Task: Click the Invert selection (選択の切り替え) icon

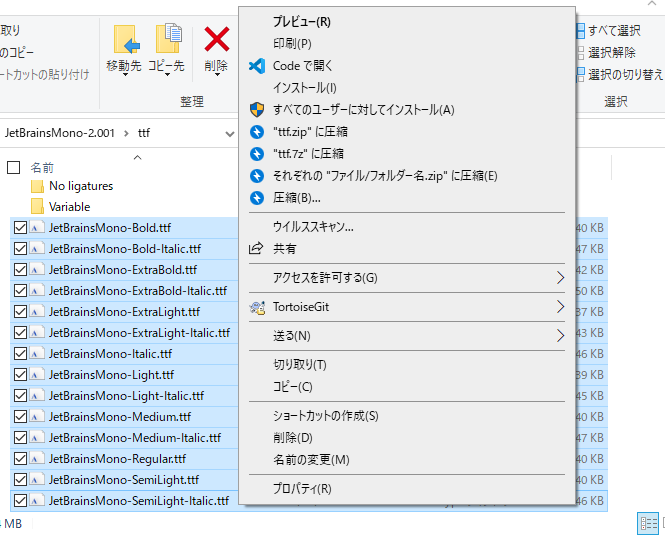Action: pyautogui.click(x=581, y=75)
